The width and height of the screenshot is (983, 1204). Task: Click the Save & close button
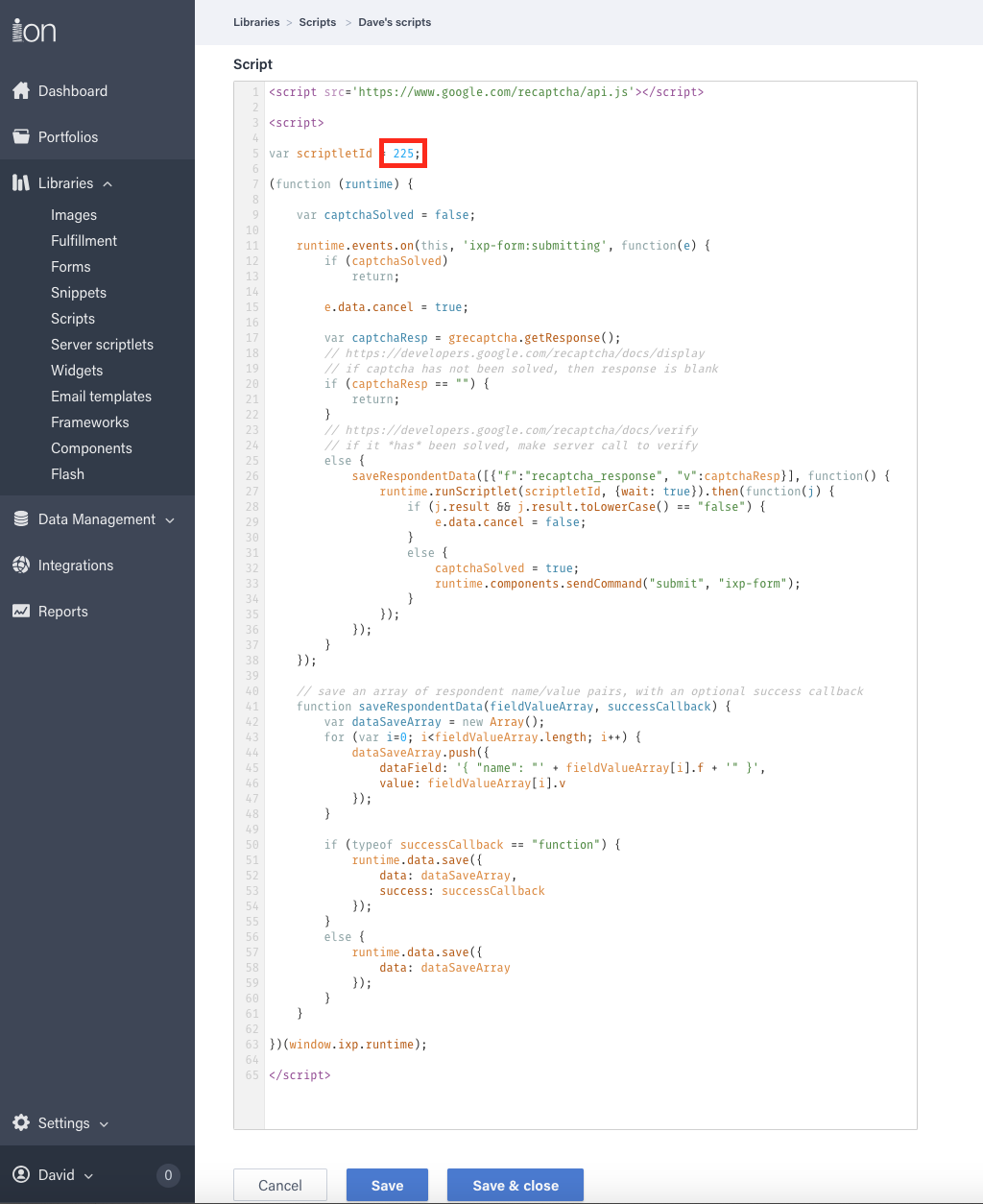[x=515, y=1186]
